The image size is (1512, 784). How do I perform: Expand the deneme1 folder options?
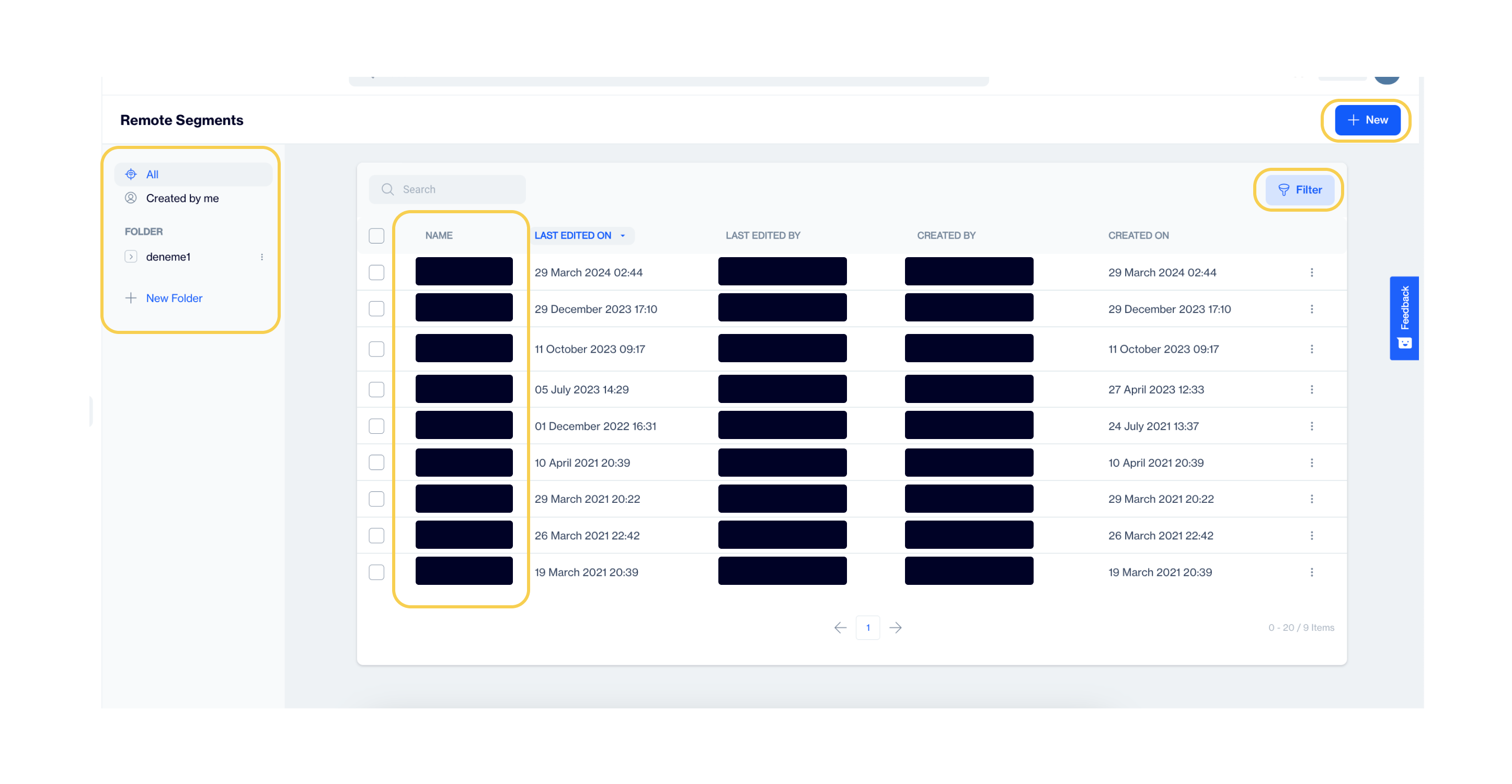[x=262, y=256]
